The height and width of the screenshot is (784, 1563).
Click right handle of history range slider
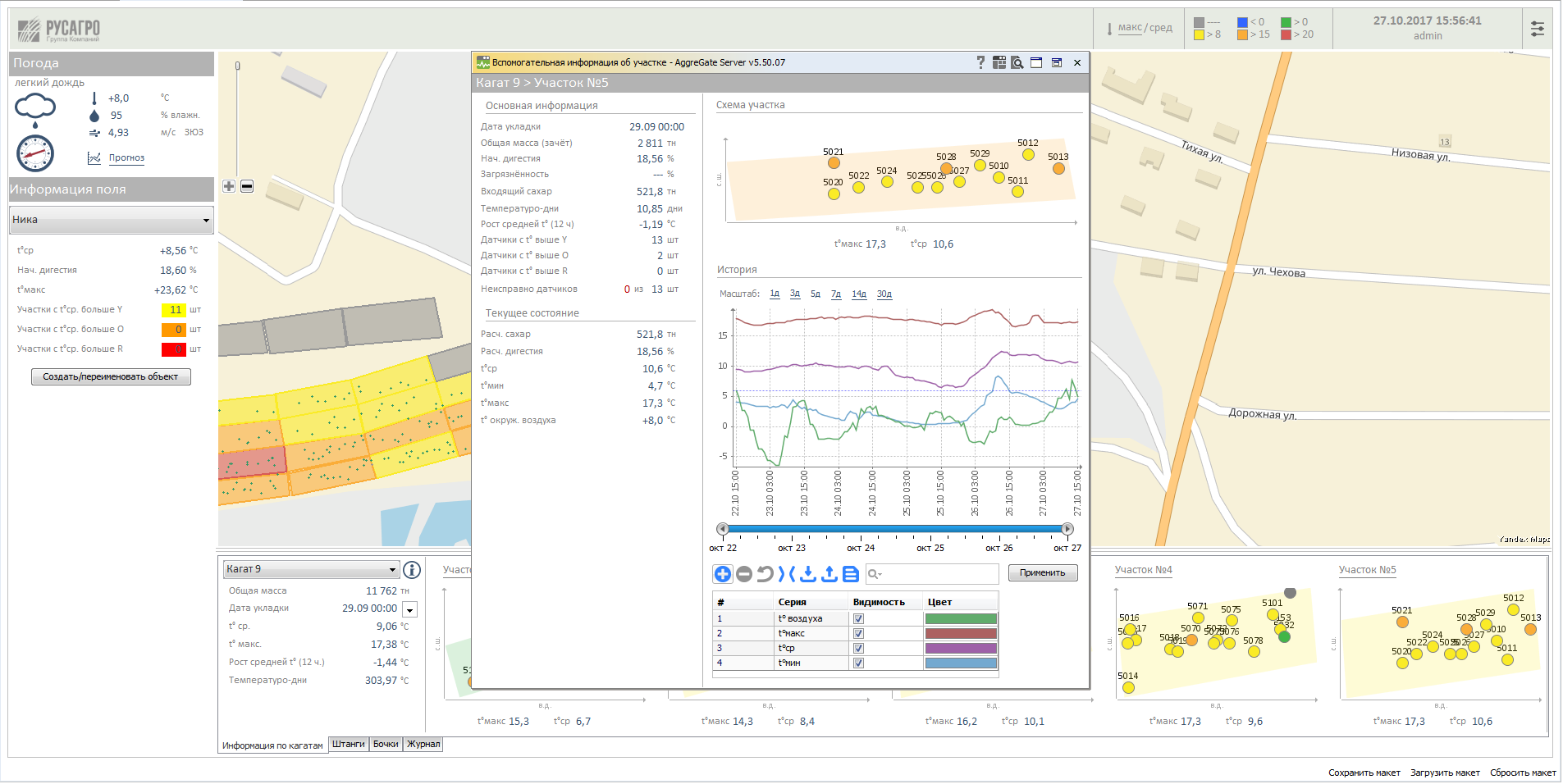1067,529
